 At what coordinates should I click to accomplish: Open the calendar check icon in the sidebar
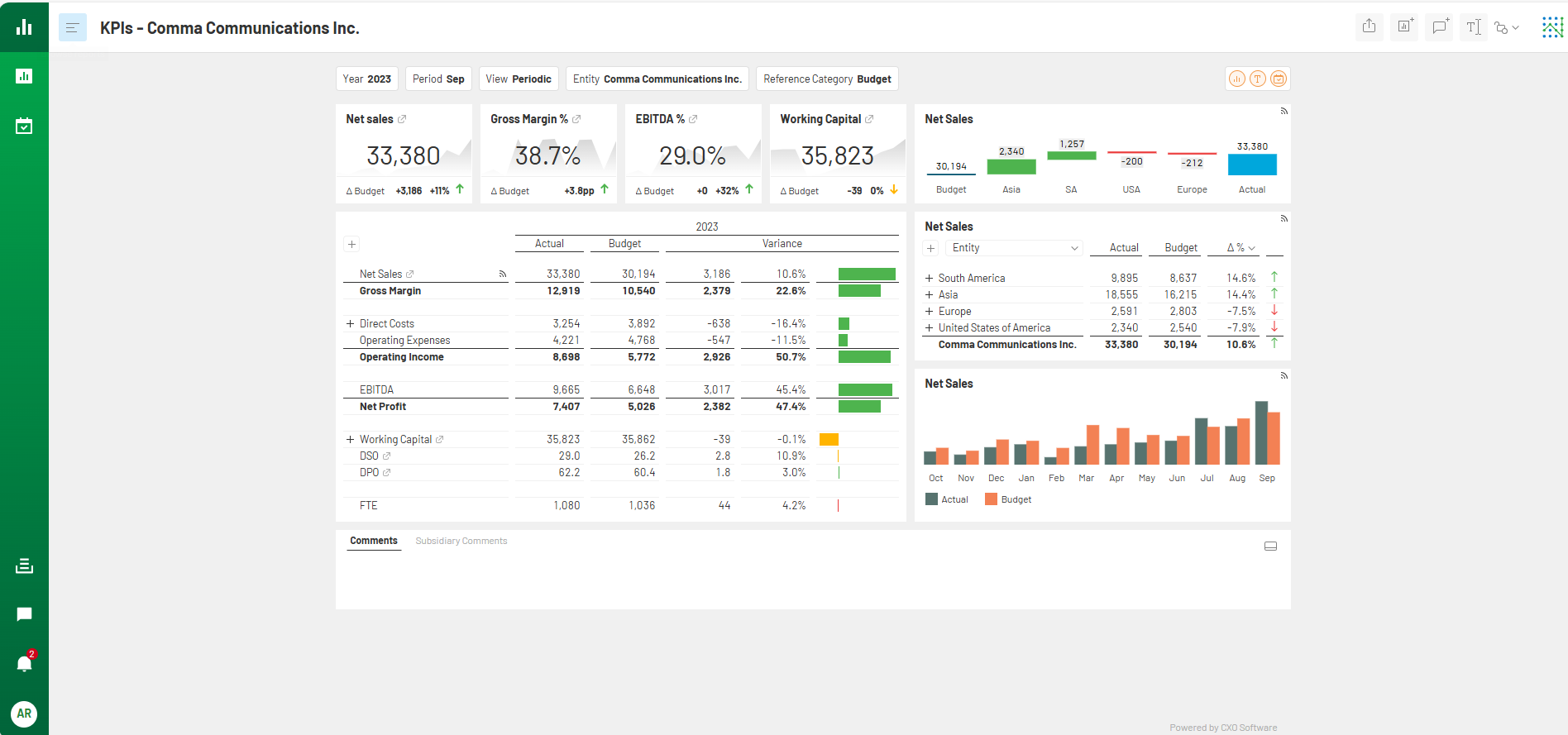(24, 126)
